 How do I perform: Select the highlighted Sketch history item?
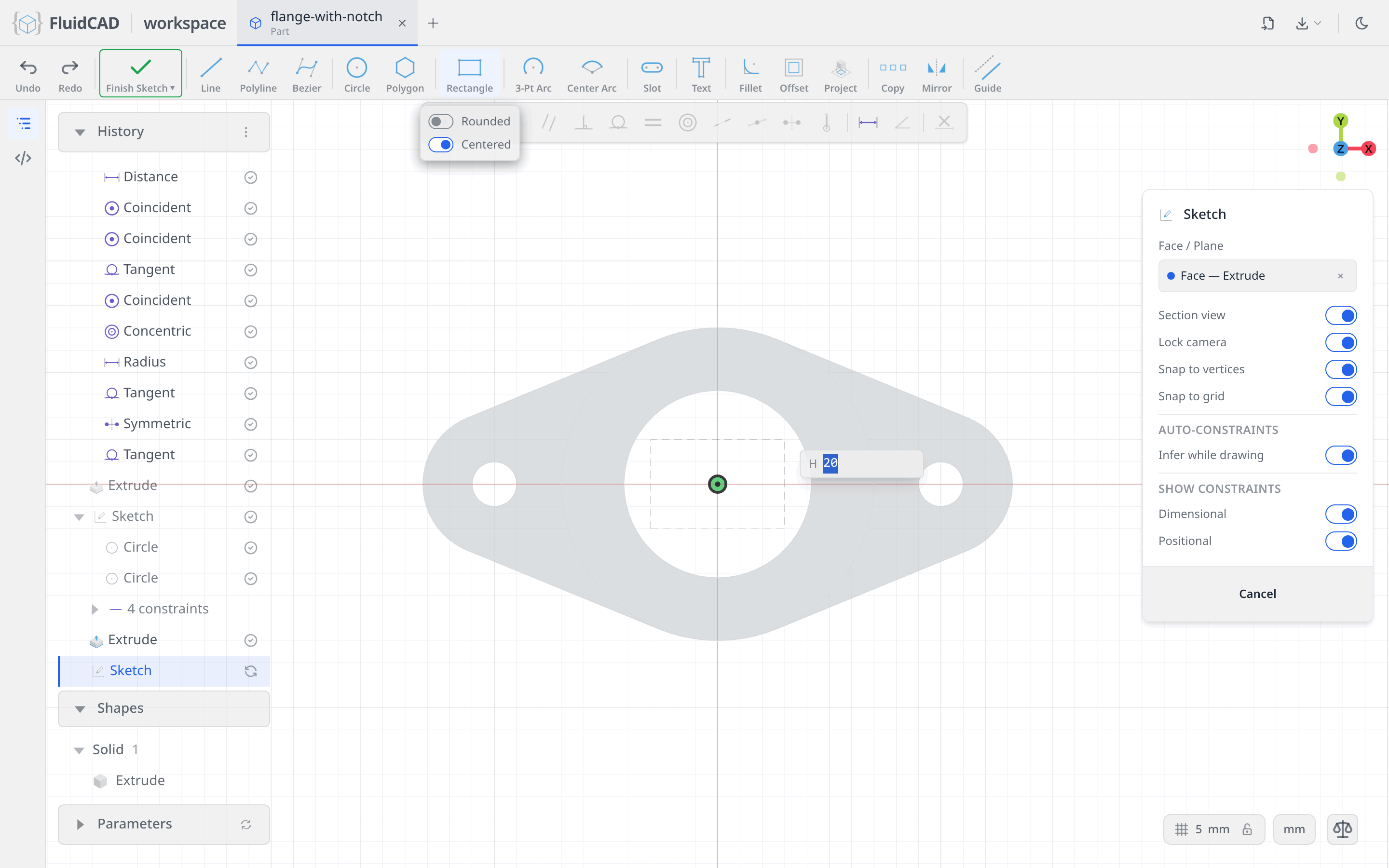(164, 670)
